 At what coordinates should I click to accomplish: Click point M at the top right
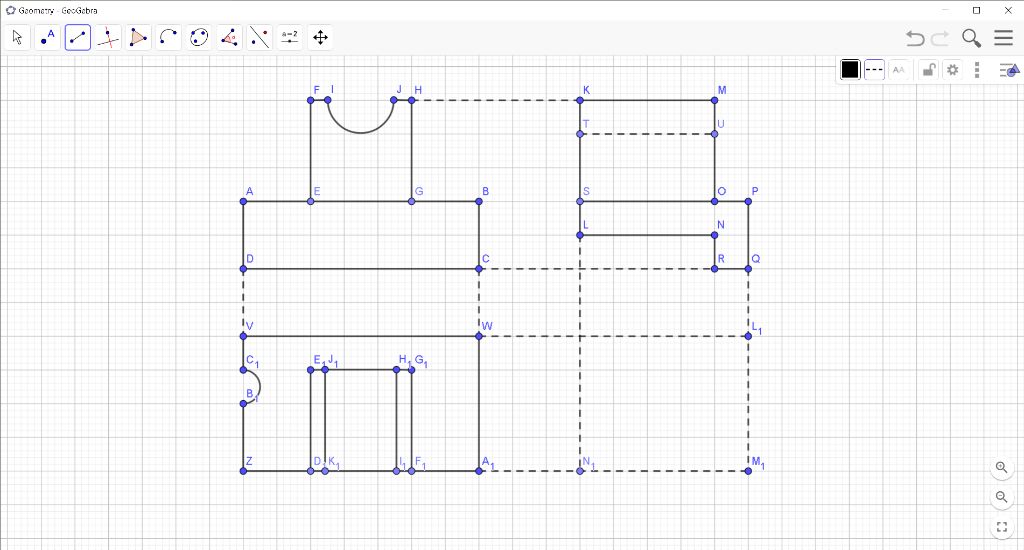(x=714, y=100)
